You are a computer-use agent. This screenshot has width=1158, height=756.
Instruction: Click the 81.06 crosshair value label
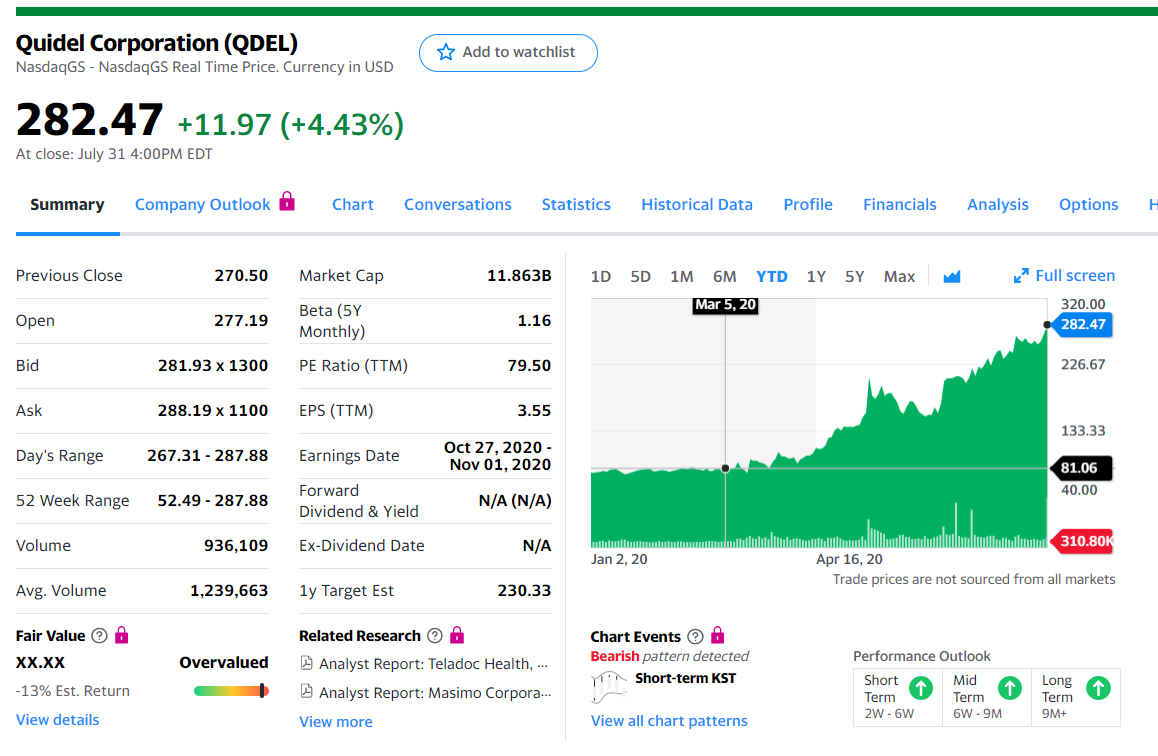coord(1080,467)
